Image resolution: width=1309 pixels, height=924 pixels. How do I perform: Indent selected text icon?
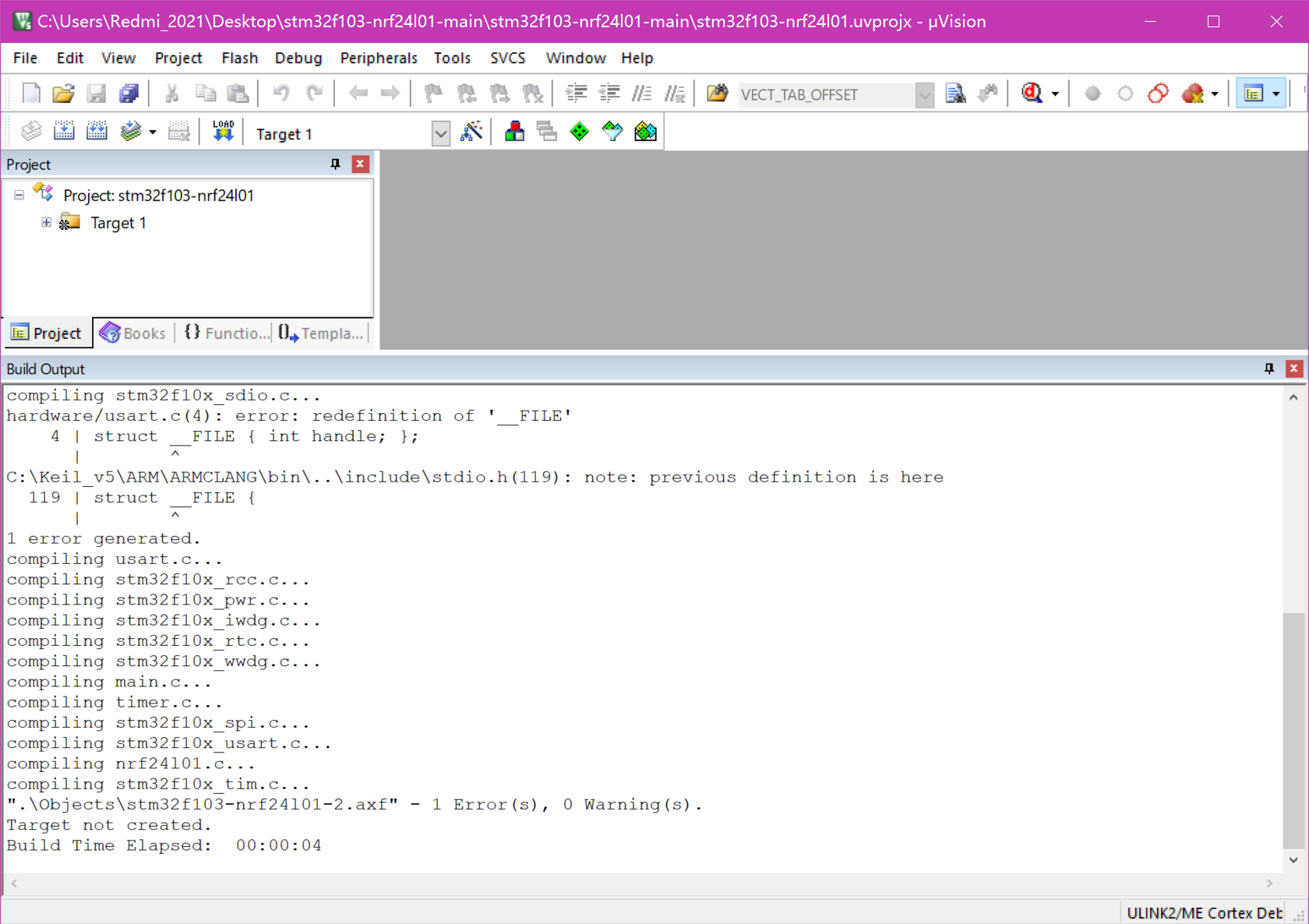click(x=577, y=93)
